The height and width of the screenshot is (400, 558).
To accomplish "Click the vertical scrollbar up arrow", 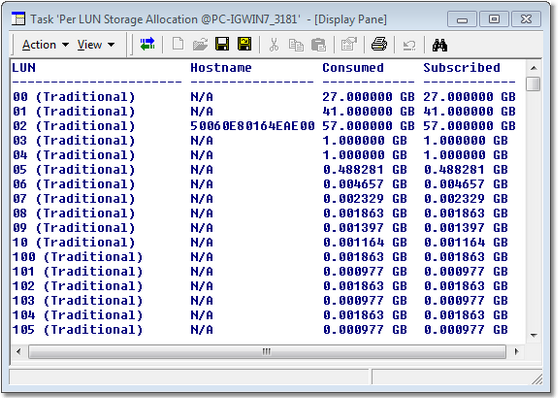I will (533, 68).
